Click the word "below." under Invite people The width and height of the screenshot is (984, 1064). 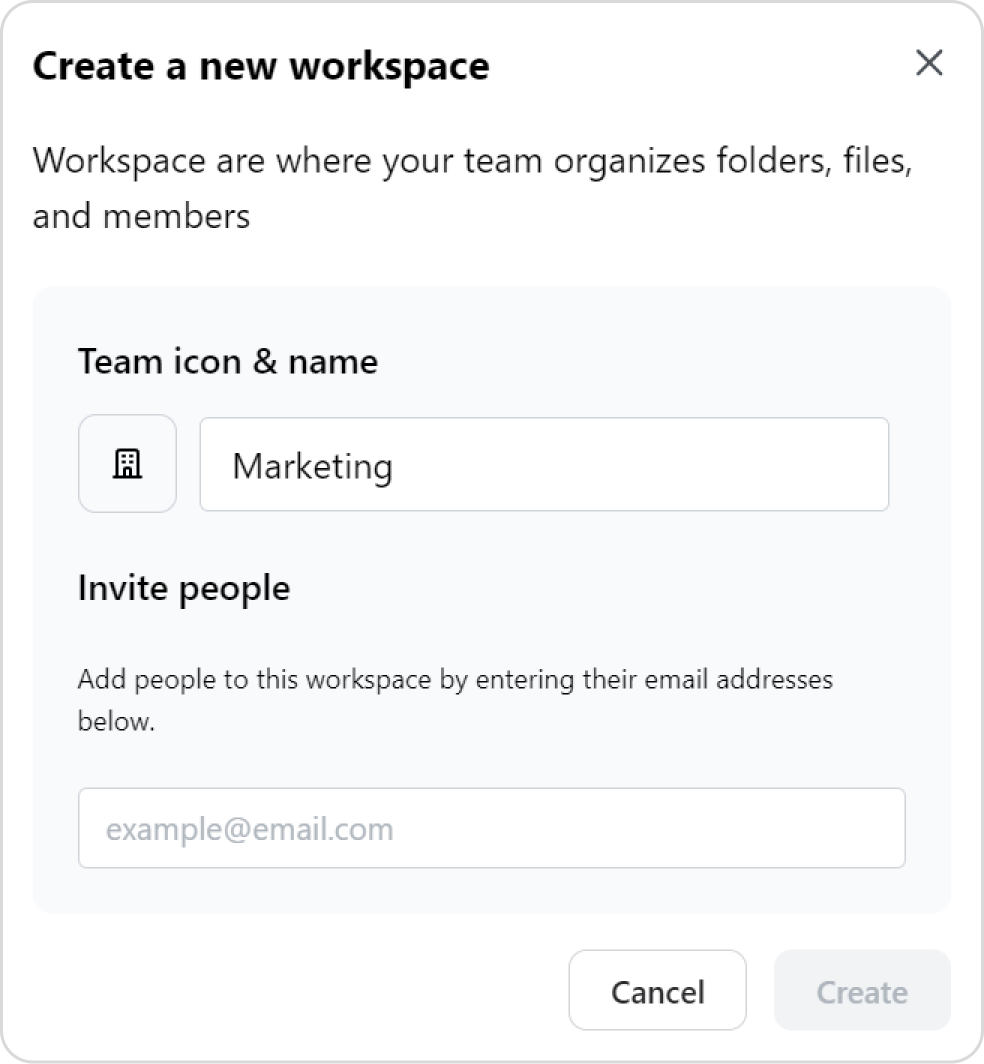click(116, 721)
